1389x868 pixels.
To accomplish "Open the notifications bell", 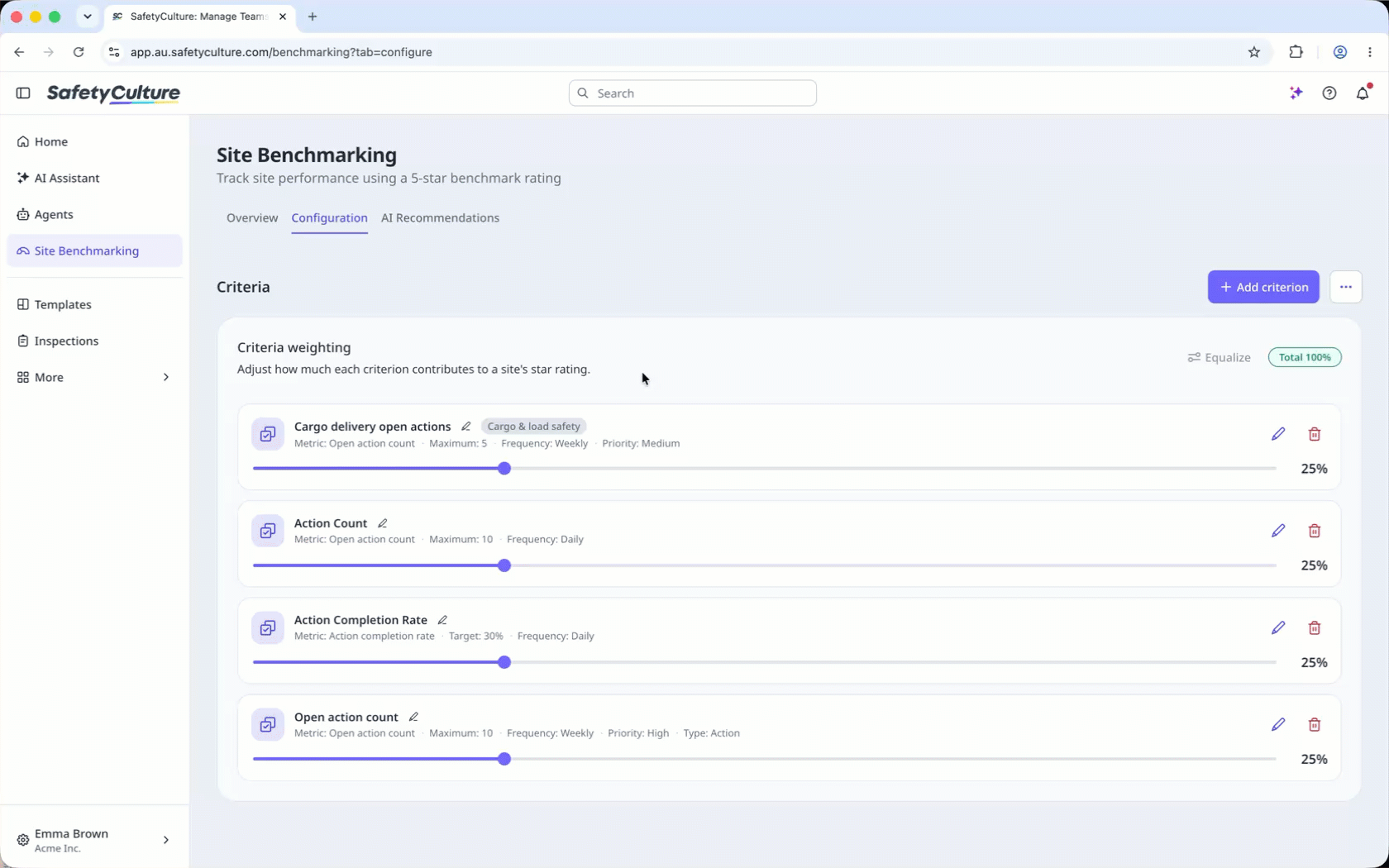I will (x=1363, y=93).
